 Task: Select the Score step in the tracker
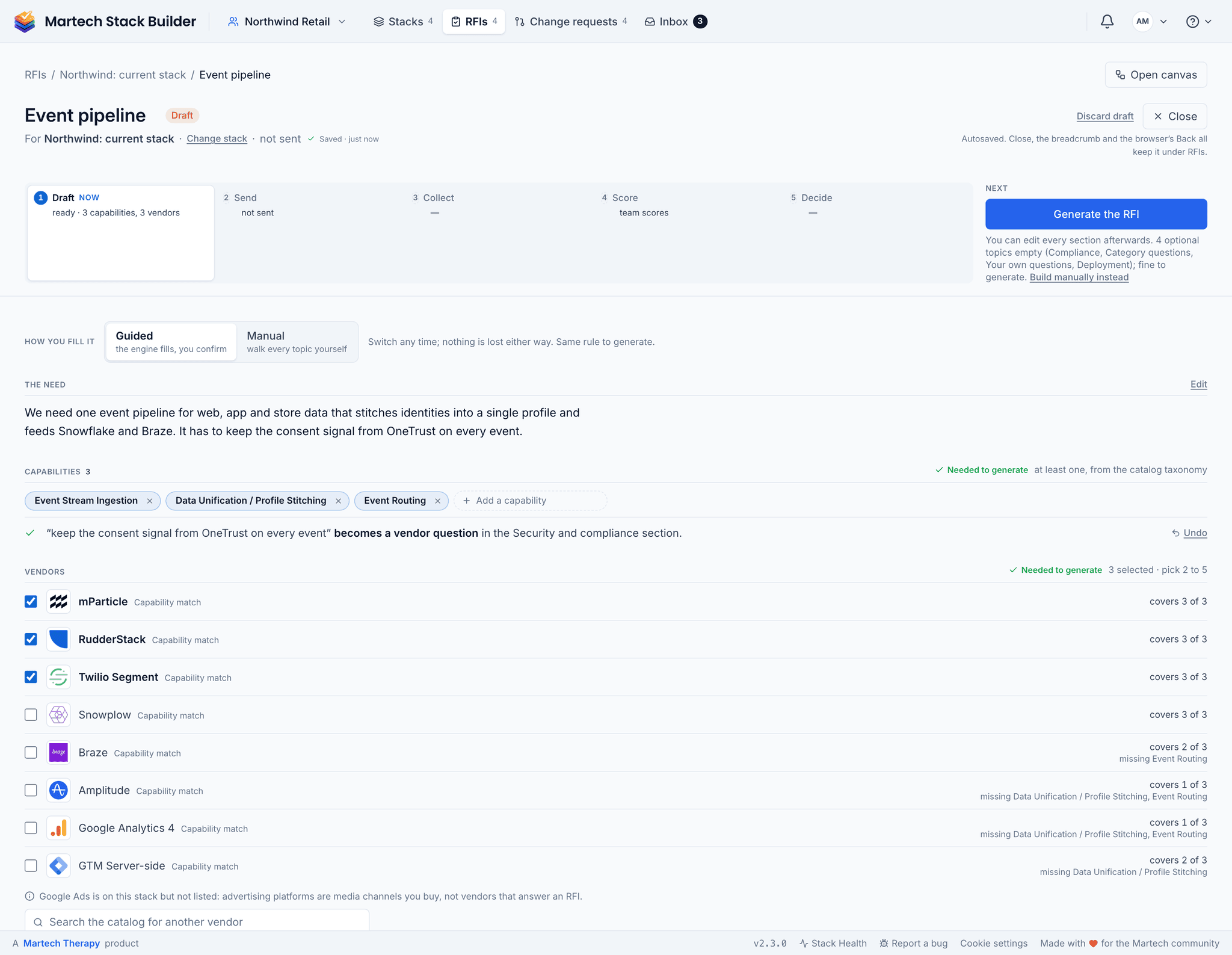(x=688, y=233)
